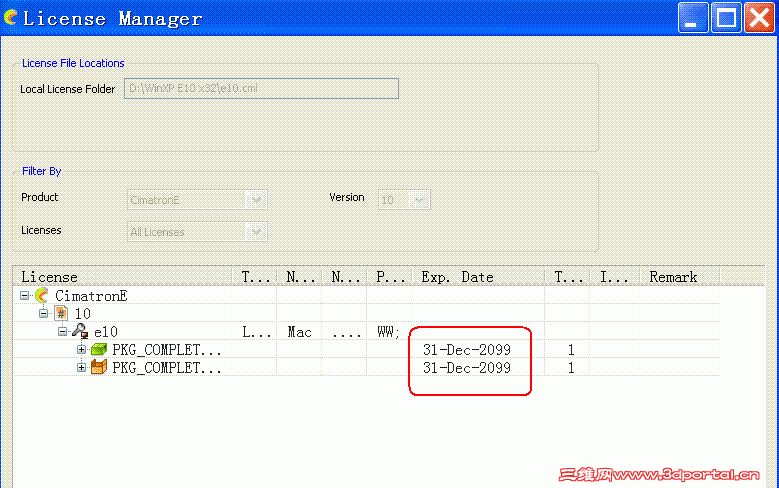Maximize the License Manager window
The width and height of the screenshot is (779, 488).
[726, 17]
